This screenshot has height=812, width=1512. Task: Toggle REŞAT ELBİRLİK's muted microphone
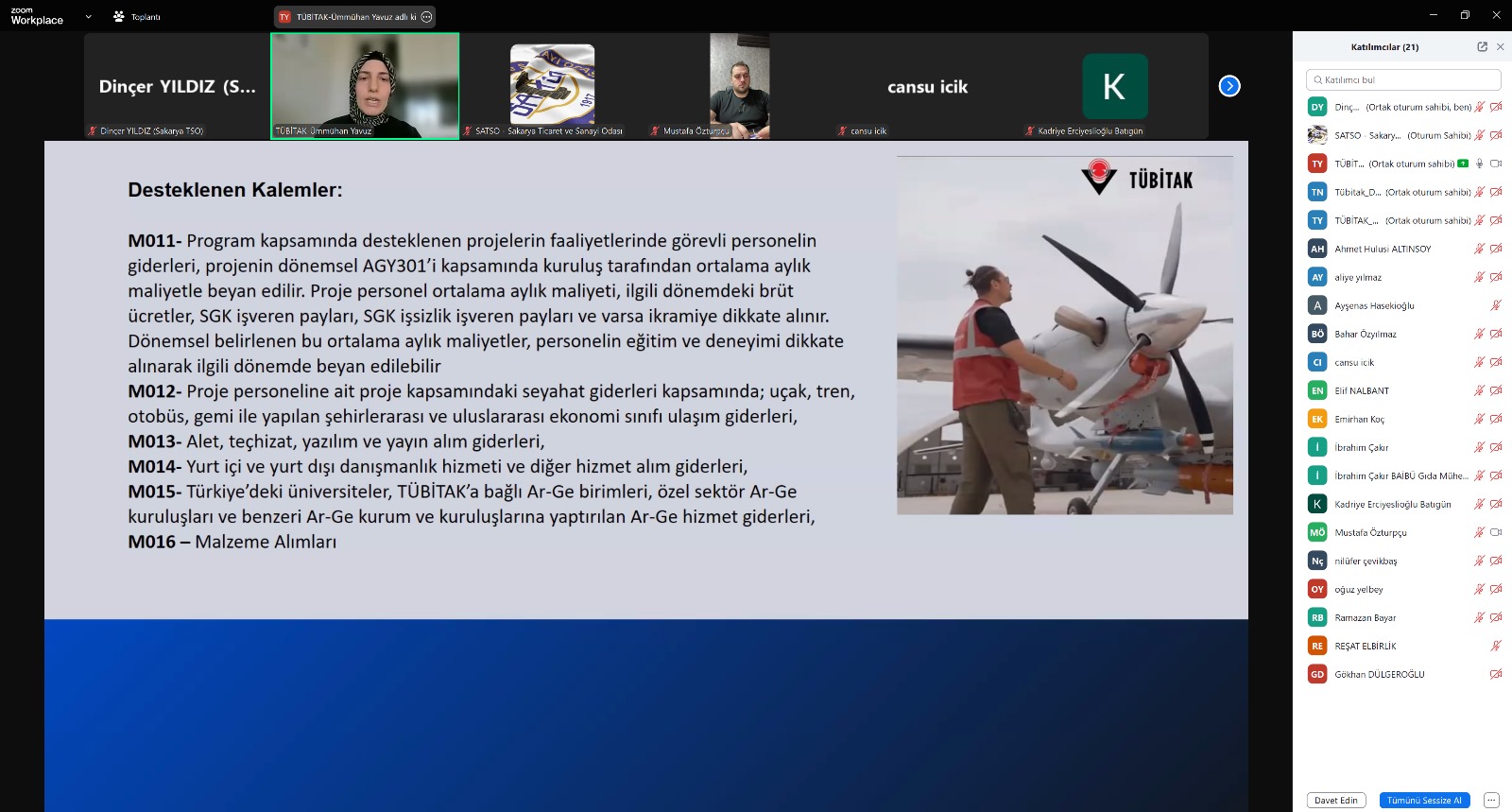coord(1496,646)
